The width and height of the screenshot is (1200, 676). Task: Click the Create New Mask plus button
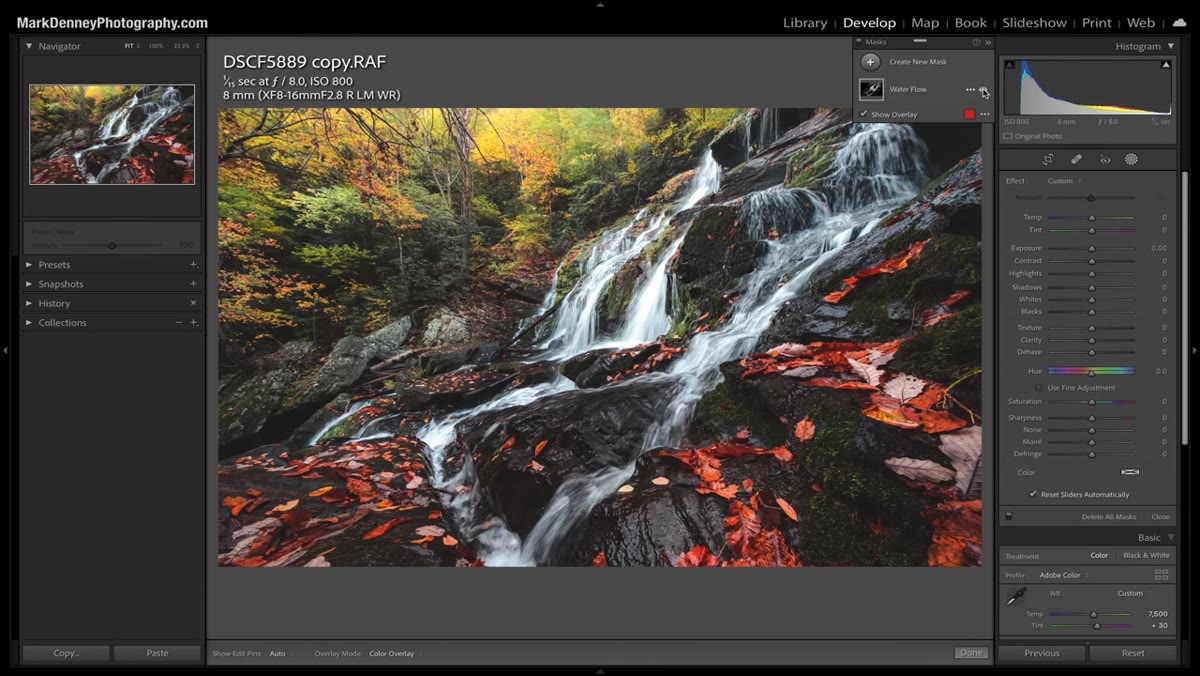(x=871, y=62)
